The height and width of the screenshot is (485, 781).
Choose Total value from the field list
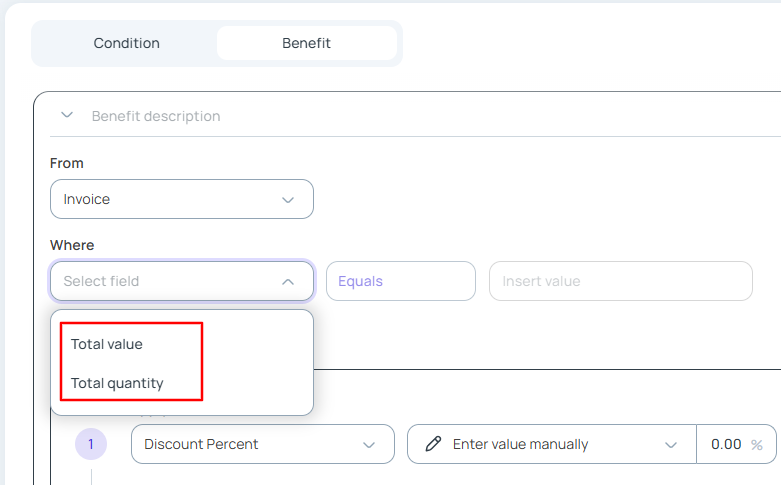(x=107, y=344)
